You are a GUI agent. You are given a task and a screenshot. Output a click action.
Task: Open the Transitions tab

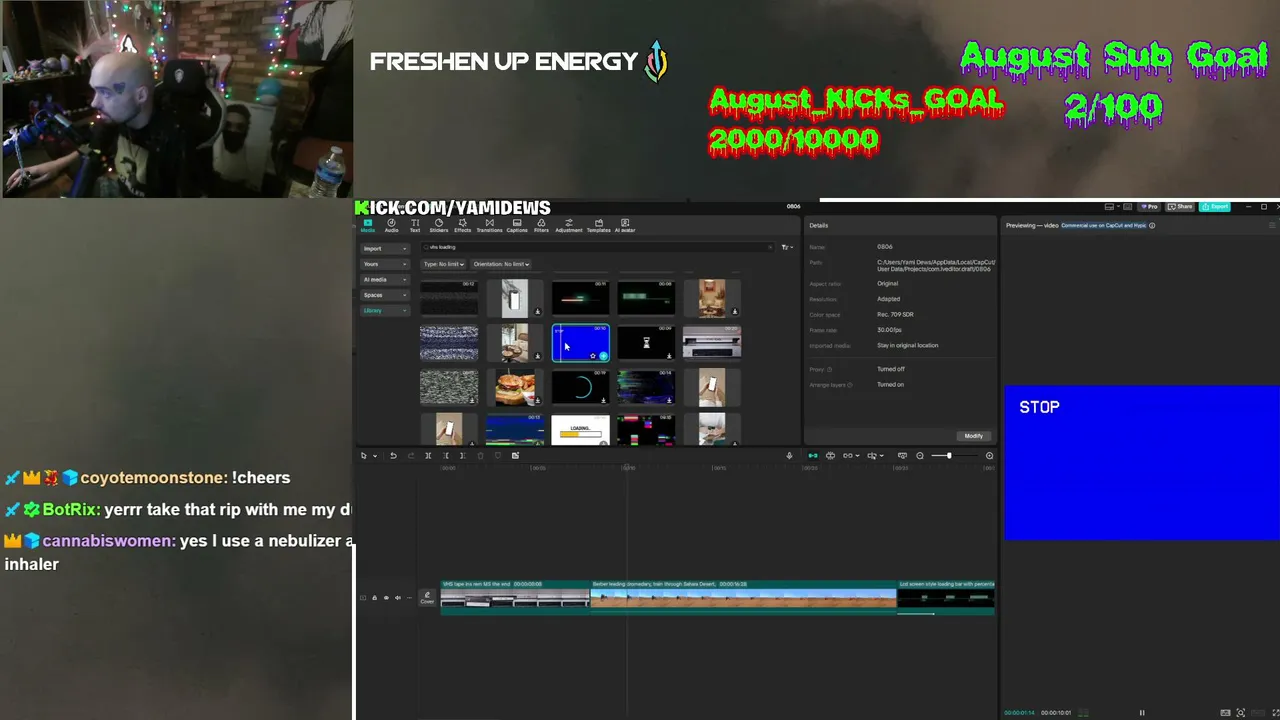point(489,226)
